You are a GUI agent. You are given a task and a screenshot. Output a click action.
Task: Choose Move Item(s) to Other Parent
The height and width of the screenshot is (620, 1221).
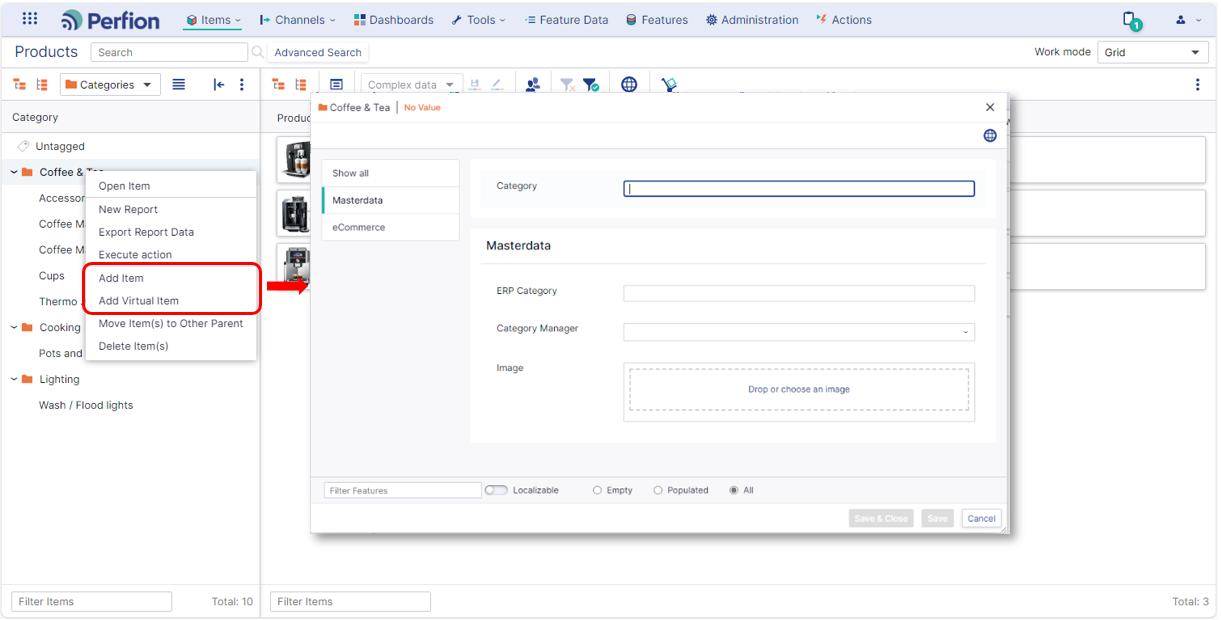(171, 323)
